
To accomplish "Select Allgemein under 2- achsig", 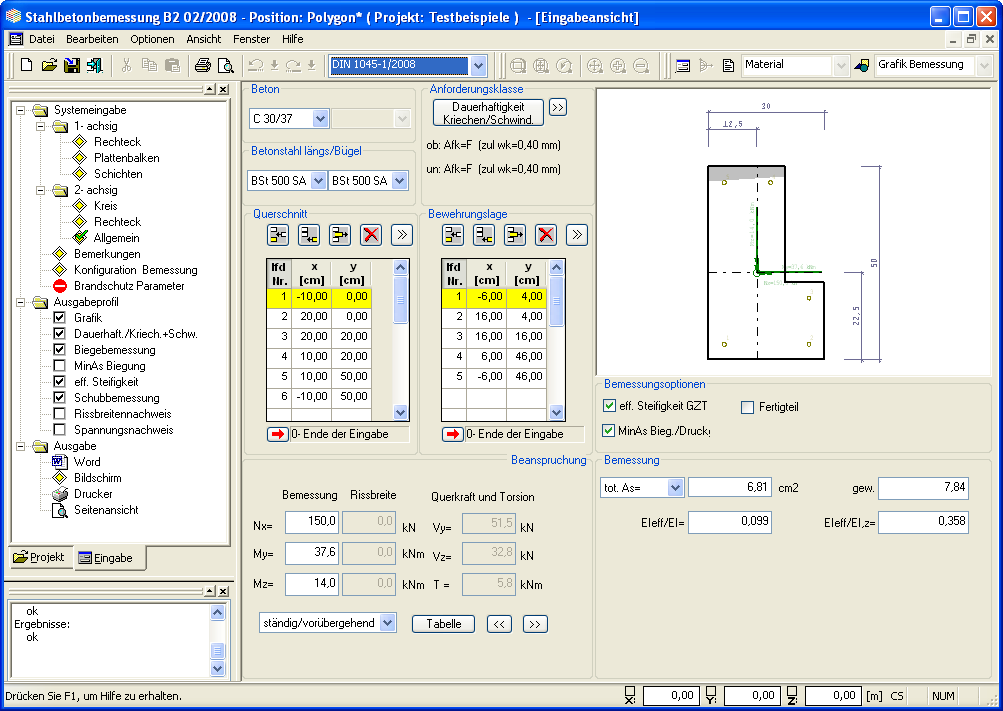I will 116,238.
